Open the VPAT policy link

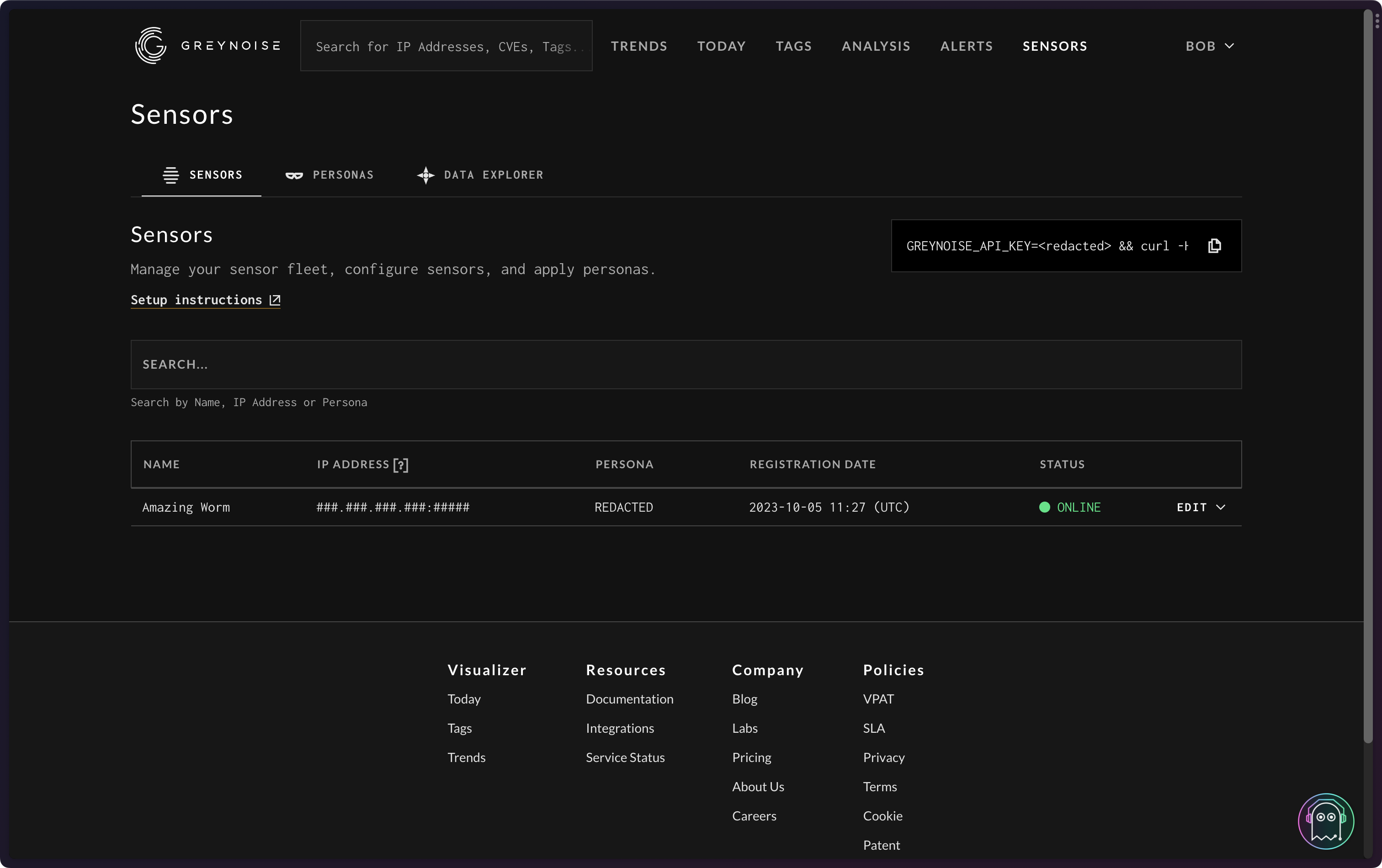(878, 699)
